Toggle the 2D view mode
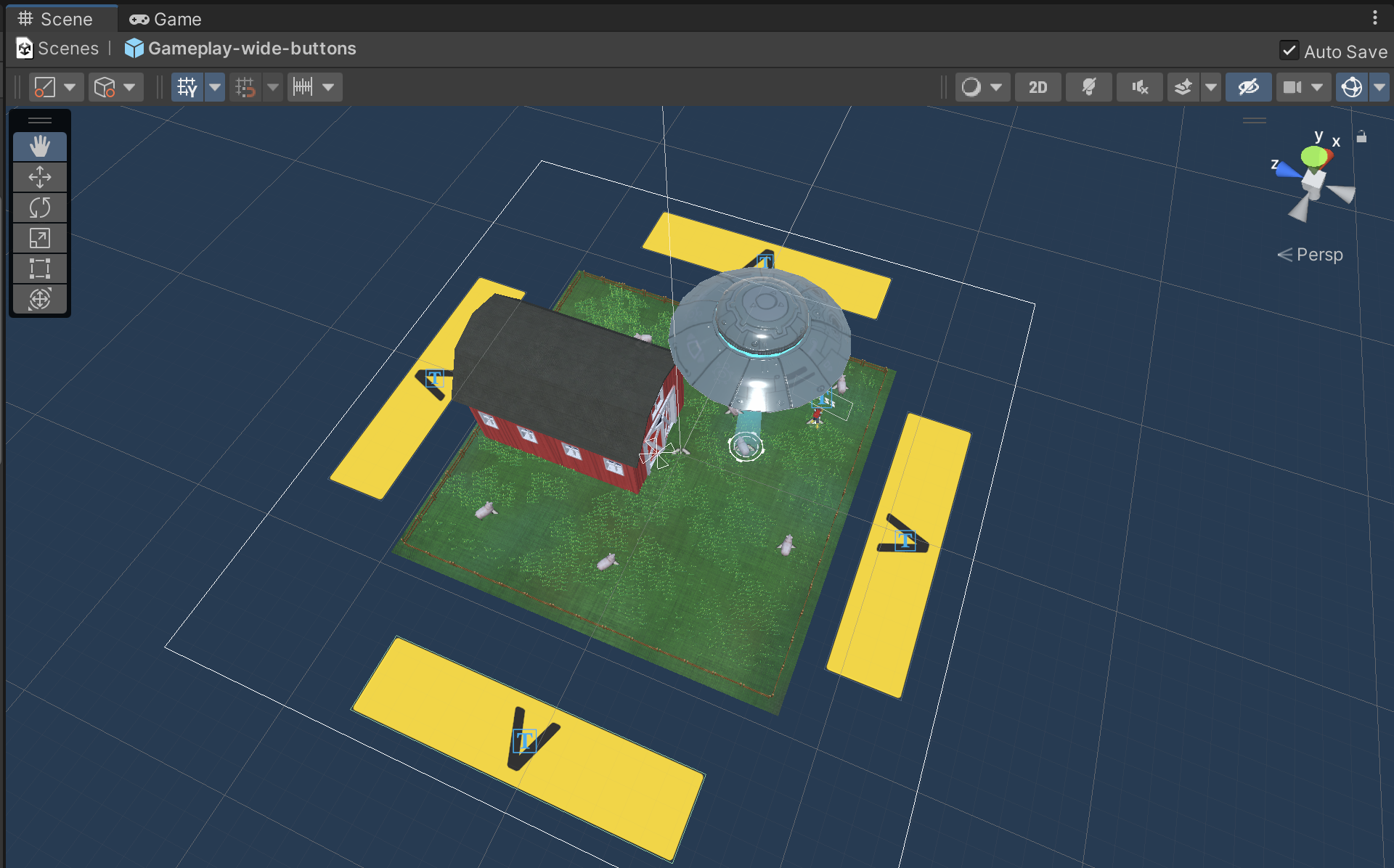1394x868 pixels. point(1038,87)
